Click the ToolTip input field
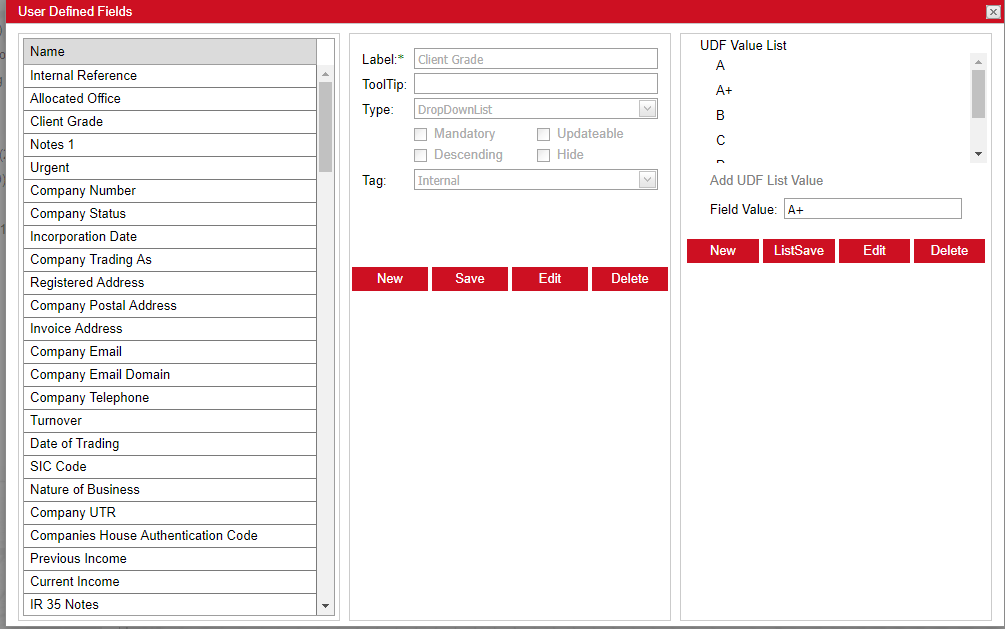This screenshot has width=1005, height=629. (x=536, y=83)
